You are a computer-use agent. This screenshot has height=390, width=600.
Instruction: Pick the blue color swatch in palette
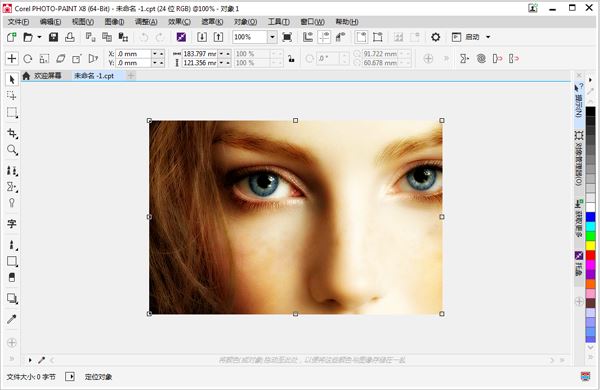(590, 217)
